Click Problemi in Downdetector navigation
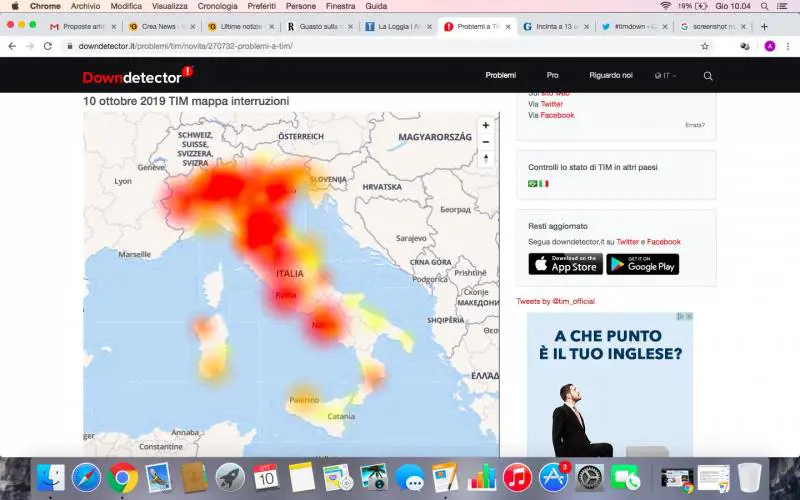Screen dimensions: 800x500 pos(501,75)
